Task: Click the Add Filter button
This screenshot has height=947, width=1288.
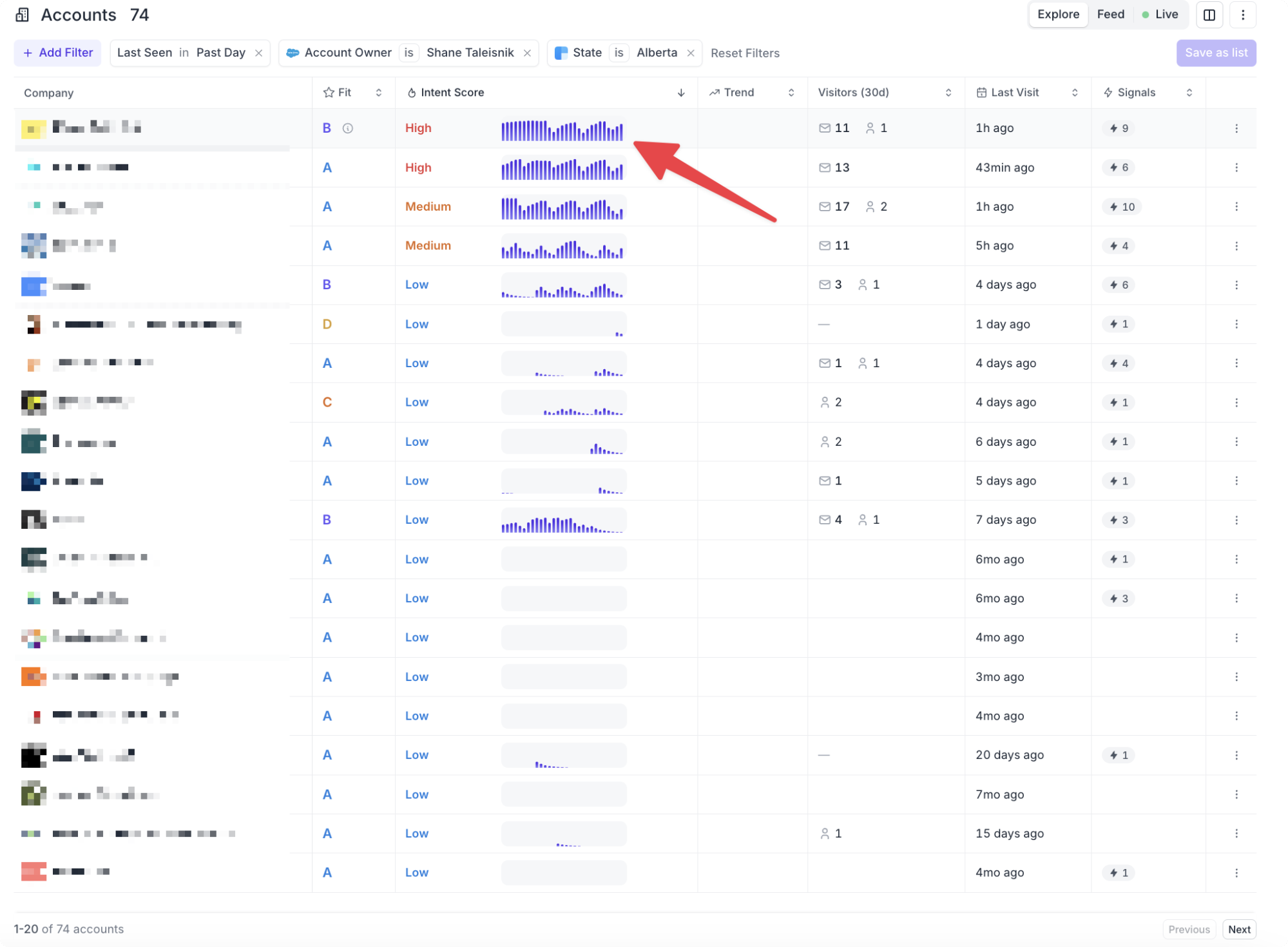Action: click(x=58, y=53)
